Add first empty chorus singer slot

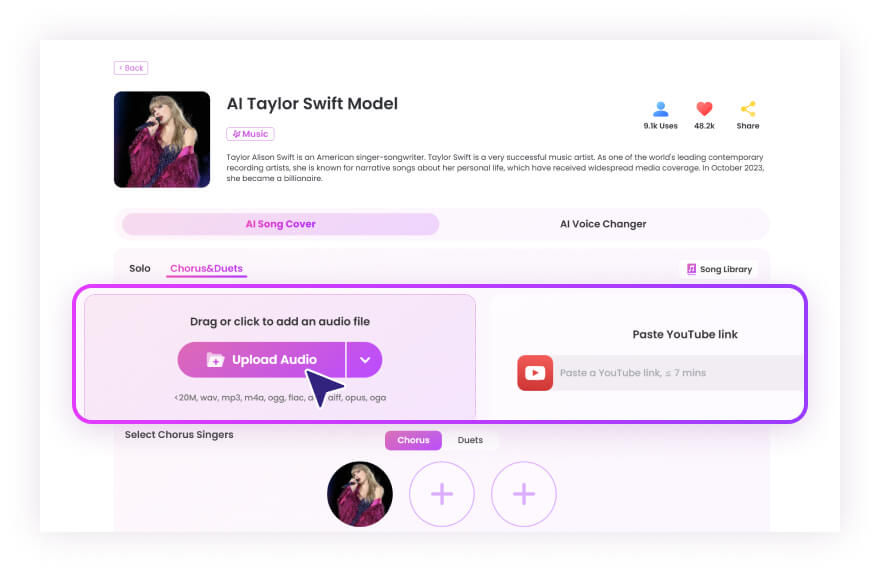442,494
